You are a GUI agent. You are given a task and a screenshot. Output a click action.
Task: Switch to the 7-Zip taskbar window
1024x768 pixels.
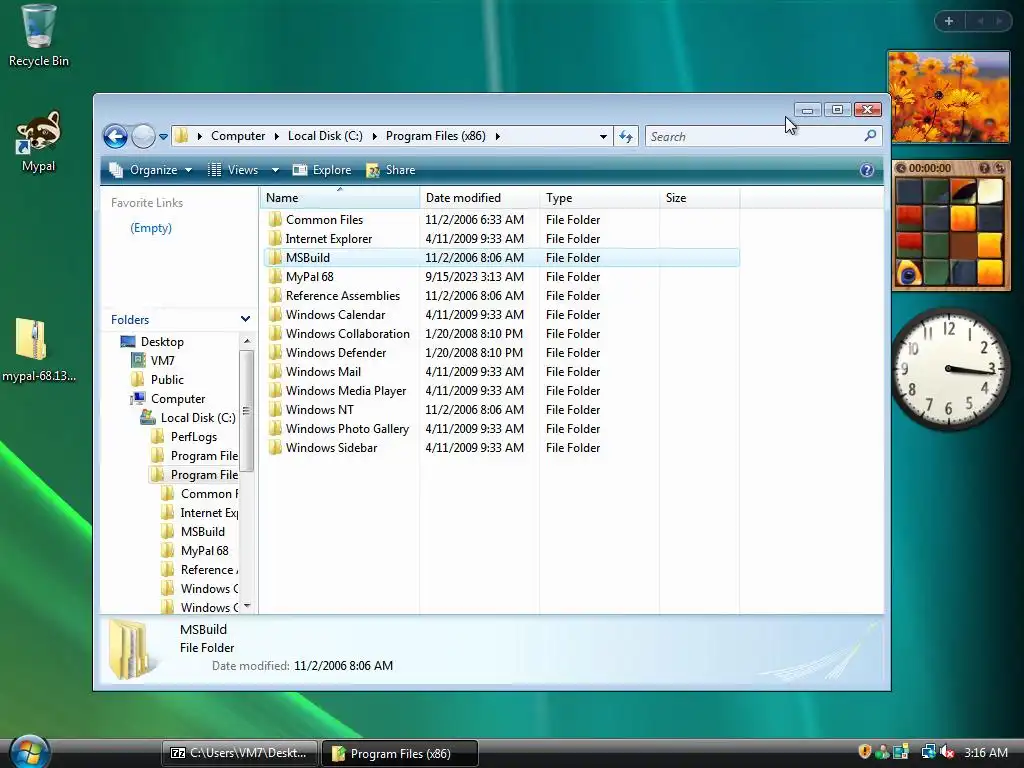(x=239, y=753)
